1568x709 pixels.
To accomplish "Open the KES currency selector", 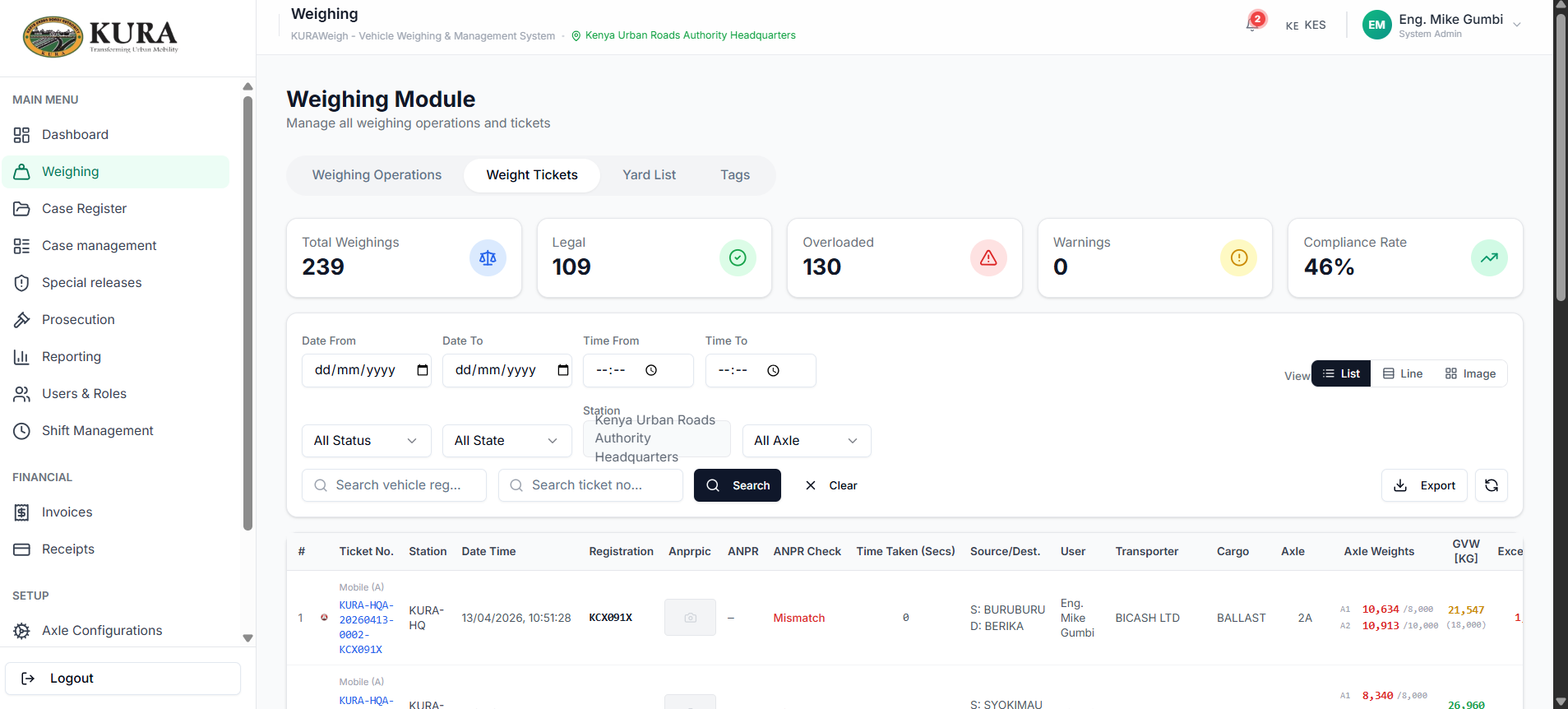I will pyautogui.click(x=1306, y=25).
